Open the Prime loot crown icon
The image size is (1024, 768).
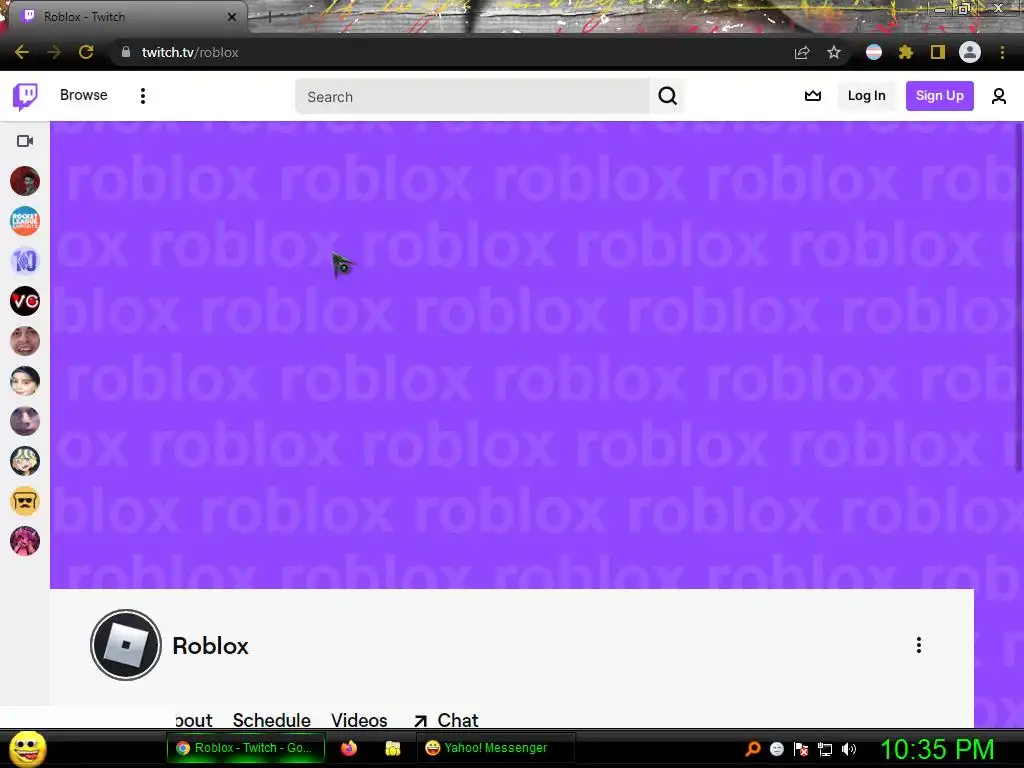pyautogui.click(x=812, y=96)
